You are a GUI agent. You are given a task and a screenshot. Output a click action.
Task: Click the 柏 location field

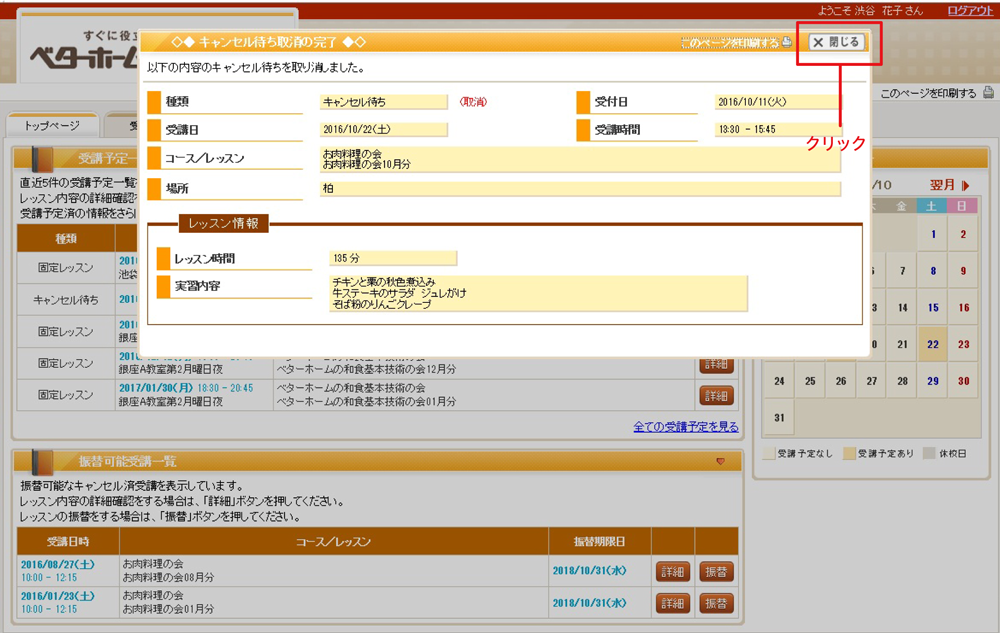click(x=580, y=189)
